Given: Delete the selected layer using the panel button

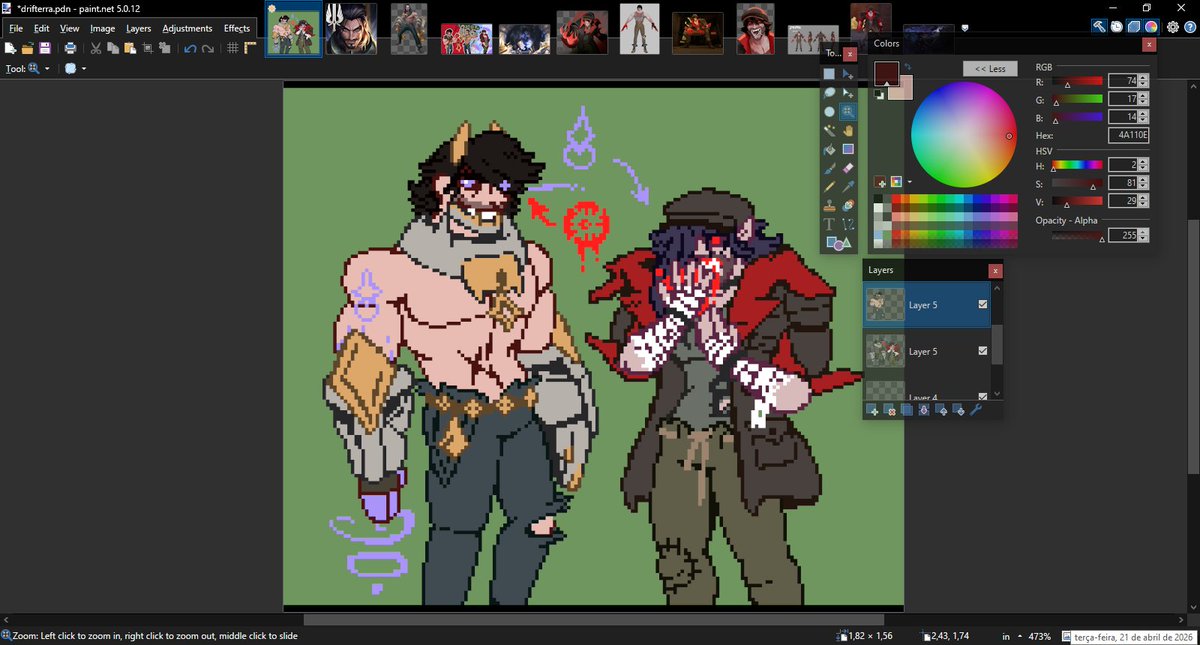Looking at the screenshot, I should coord(888,409).
